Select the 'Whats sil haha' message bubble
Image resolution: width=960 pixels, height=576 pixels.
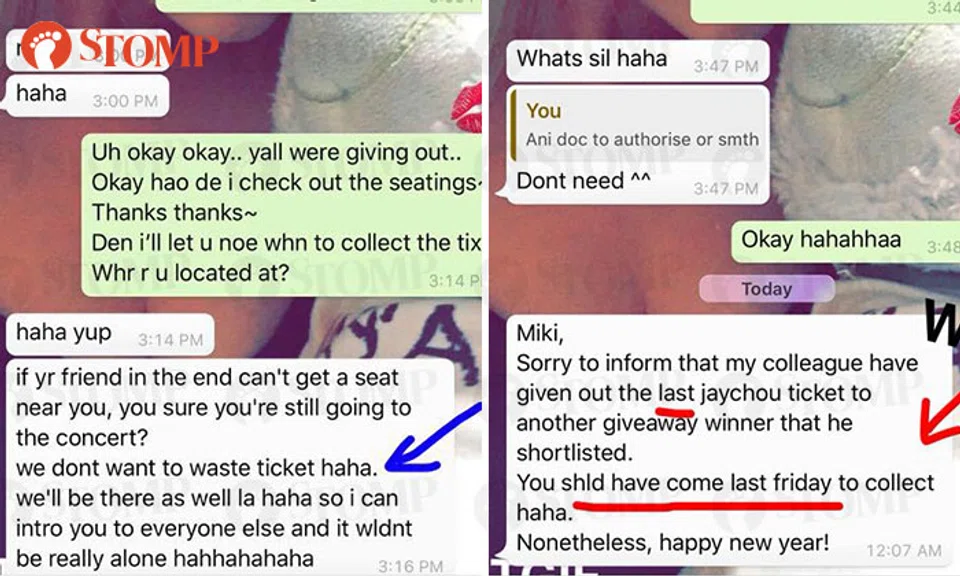tap(637, 60)
